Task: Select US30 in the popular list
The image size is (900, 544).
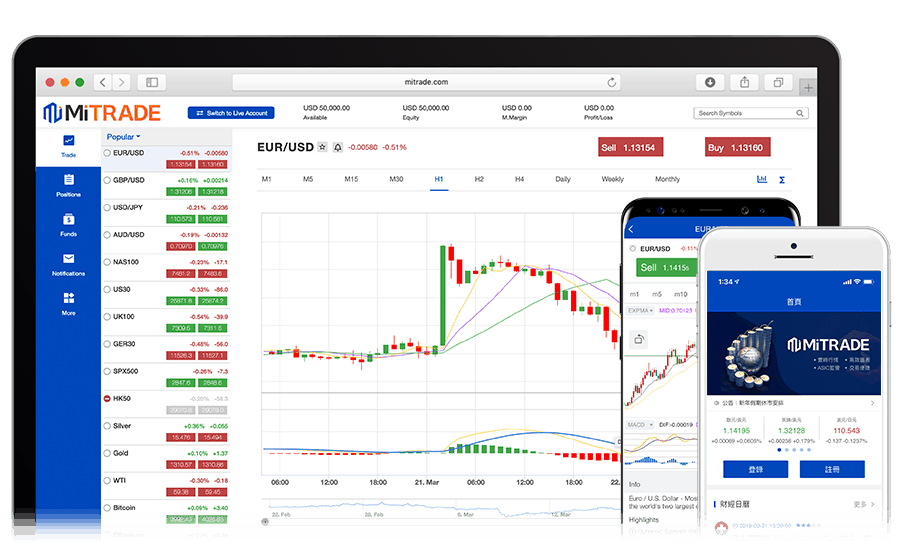Action: pyautogui.click(x=166, y=295)
